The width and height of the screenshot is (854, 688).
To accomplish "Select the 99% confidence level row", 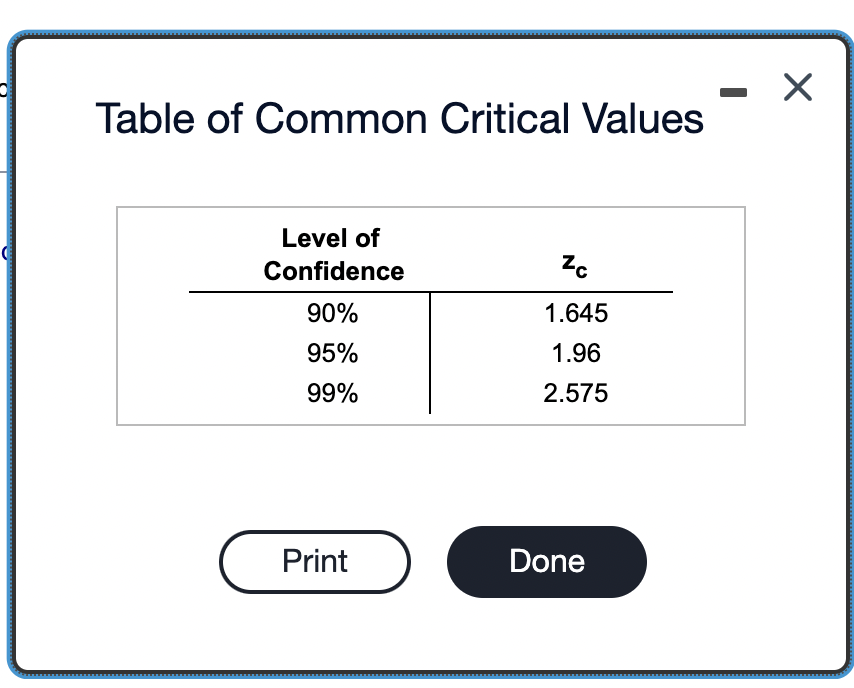I will [331, 393].
